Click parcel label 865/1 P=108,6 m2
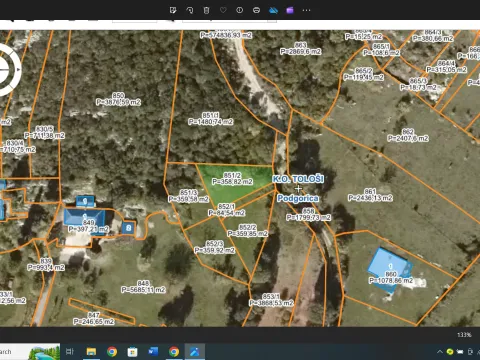Screen dimensions: 480x360 [x=381, y=49]
